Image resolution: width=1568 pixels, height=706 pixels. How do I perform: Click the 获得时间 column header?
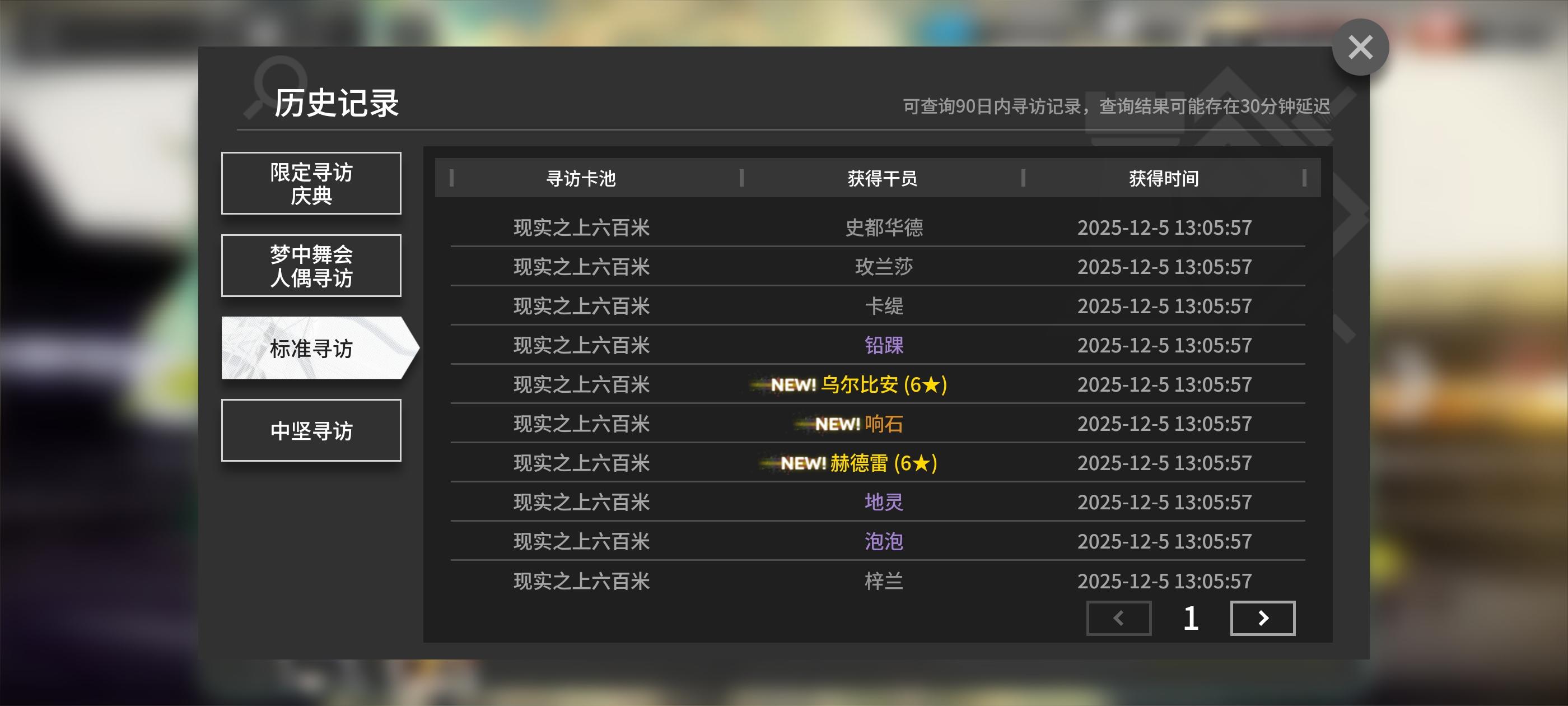(1163, 179)
